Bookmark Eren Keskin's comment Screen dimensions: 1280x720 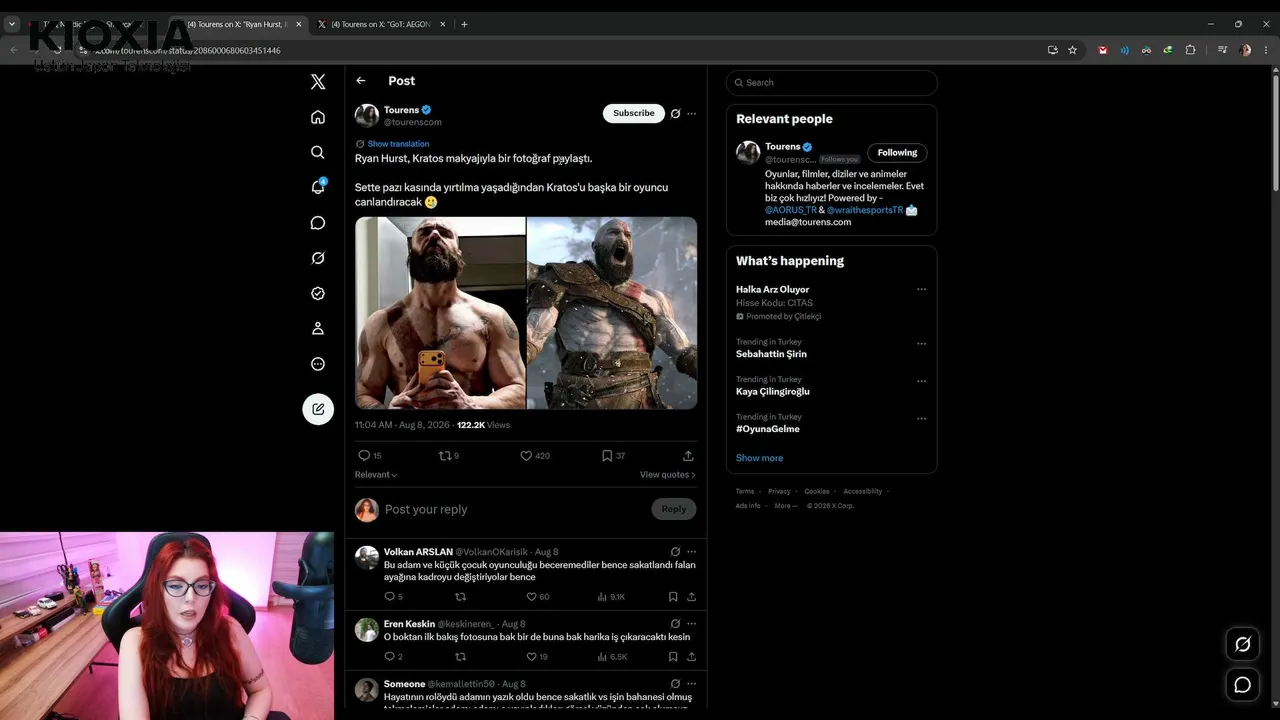coord(673,657)
